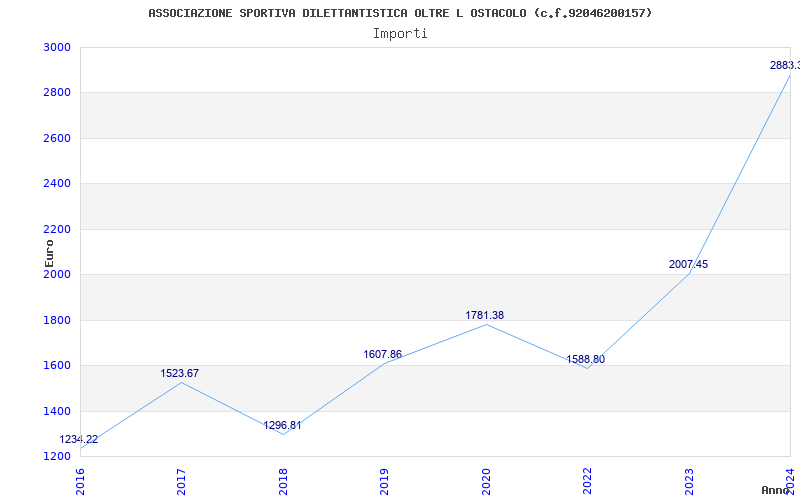Click data label 1296.81

pos(282,425)
